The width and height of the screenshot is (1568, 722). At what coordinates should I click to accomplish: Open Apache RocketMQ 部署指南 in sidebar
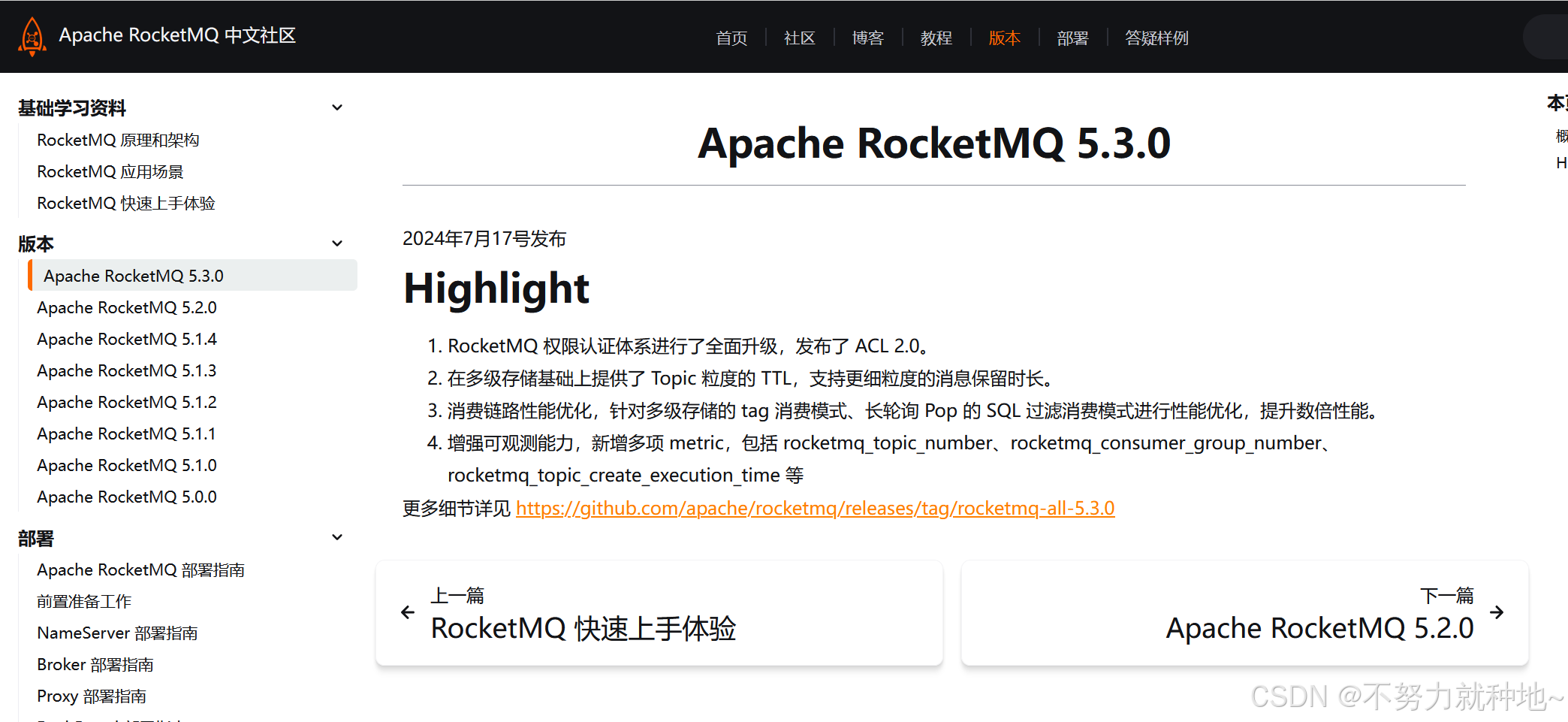point(140,570)
